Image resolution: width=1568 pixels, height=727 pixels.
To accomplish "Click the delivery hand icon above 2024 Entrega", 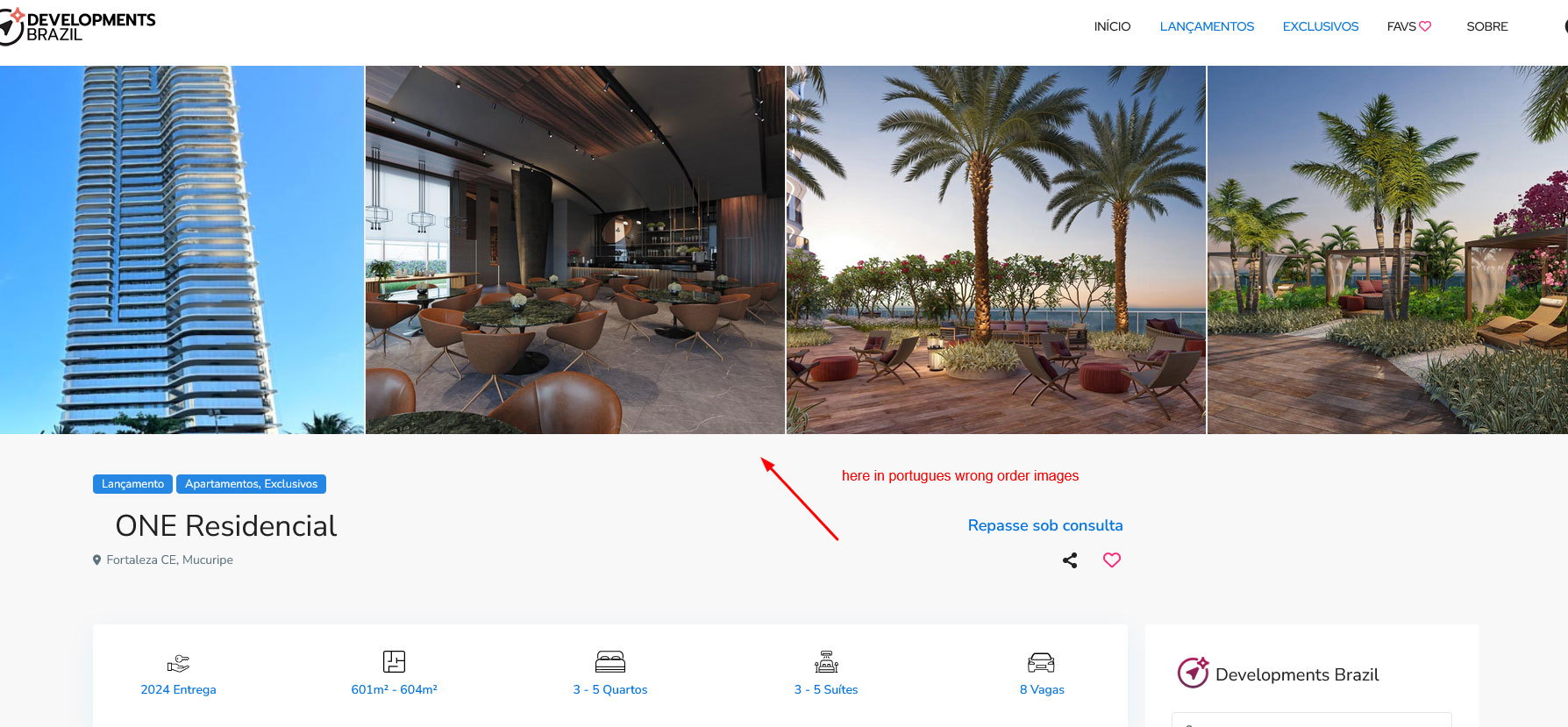I will click(x=178, y=663).
